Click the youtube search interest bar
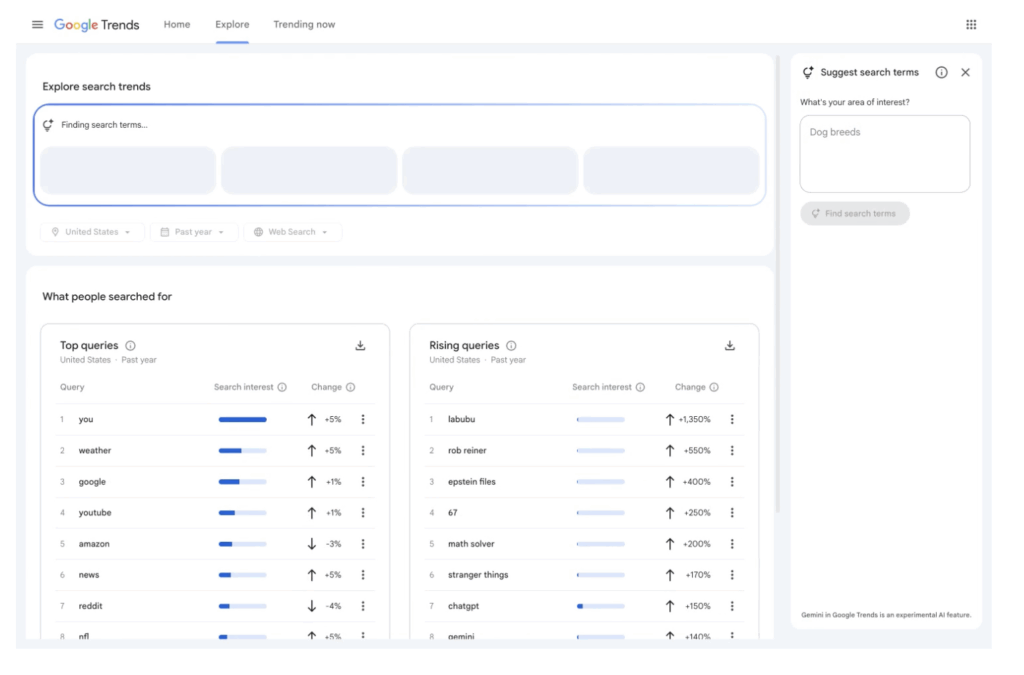This screenshot has width=1024, height=675. click(242, 513)
